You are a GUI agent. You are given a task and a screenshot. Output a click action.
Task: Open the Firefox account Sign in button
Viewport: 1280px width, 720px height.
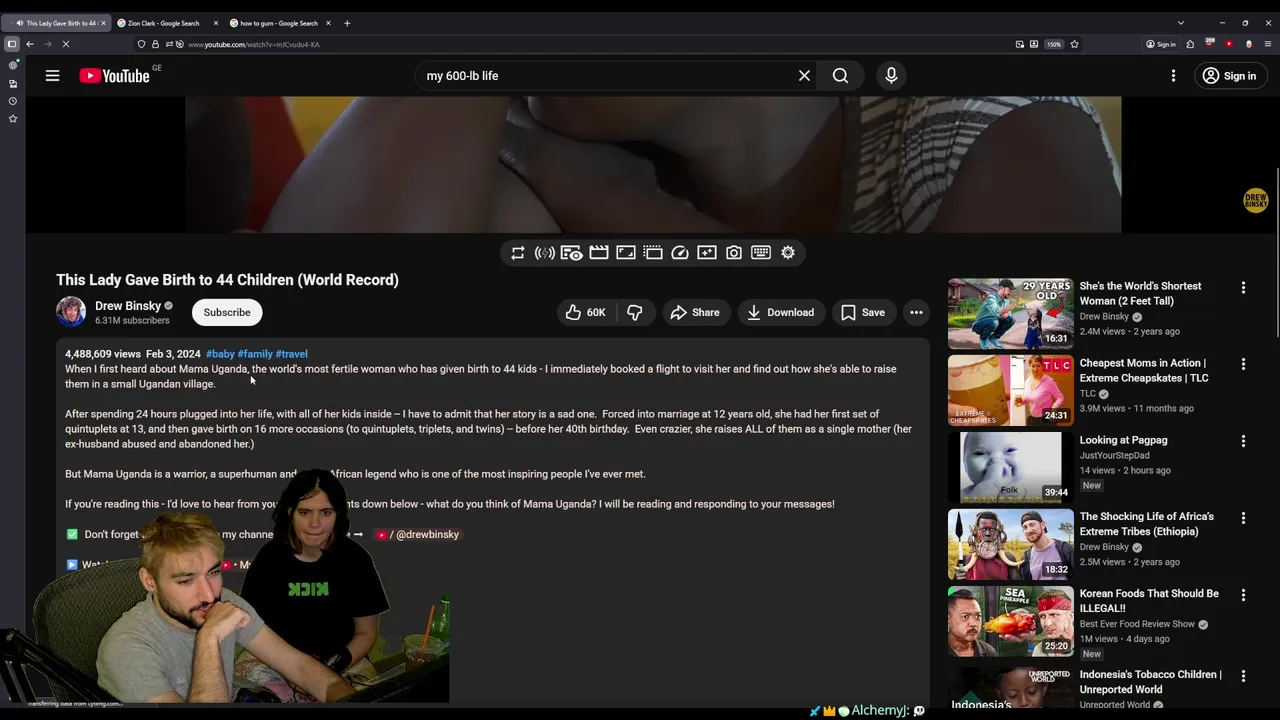[x=1161, y=44]
